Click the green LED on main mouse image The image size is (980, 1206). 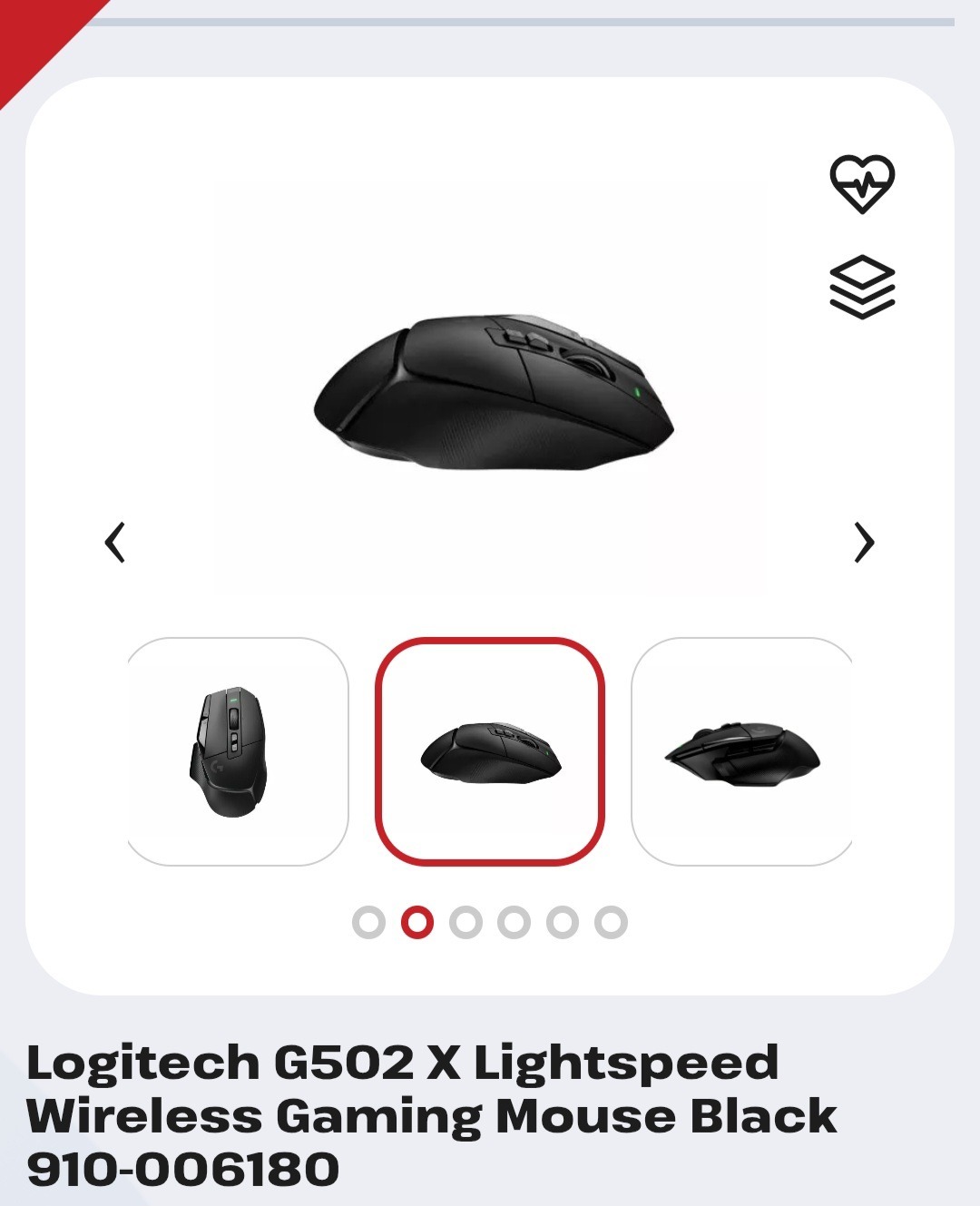coord(637,393)
